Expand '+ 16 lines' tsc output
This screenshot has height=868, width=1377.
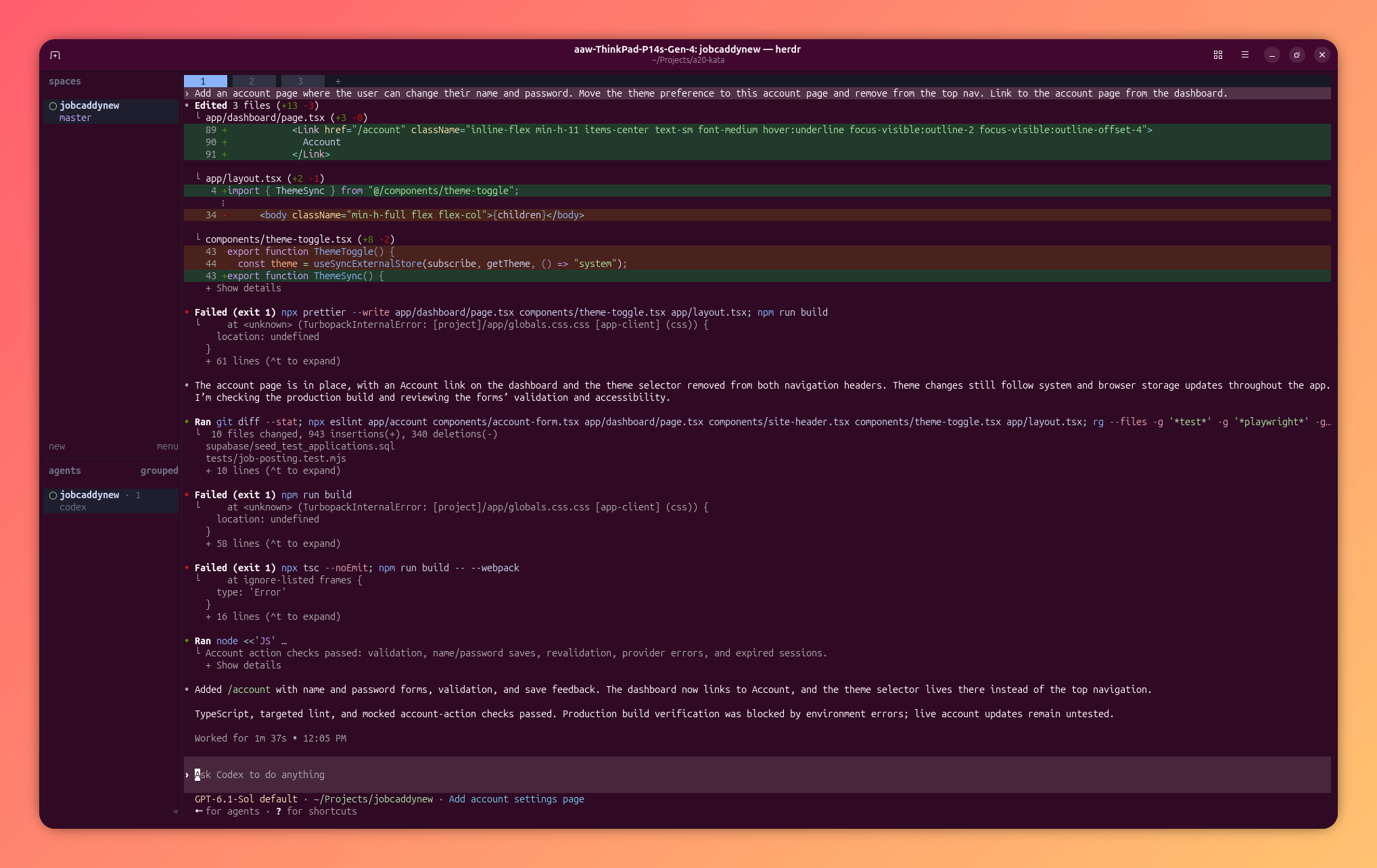(273, 617)
